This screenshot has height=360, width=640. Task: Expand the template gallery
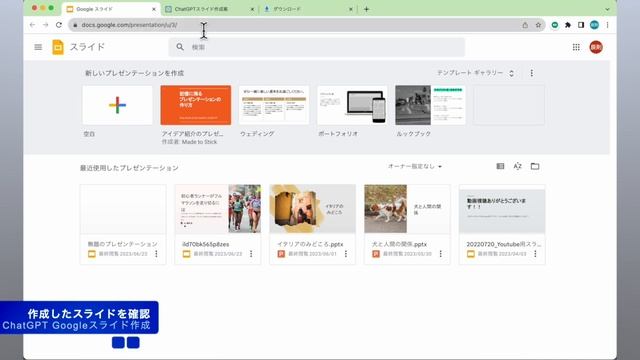pos(476,73)
